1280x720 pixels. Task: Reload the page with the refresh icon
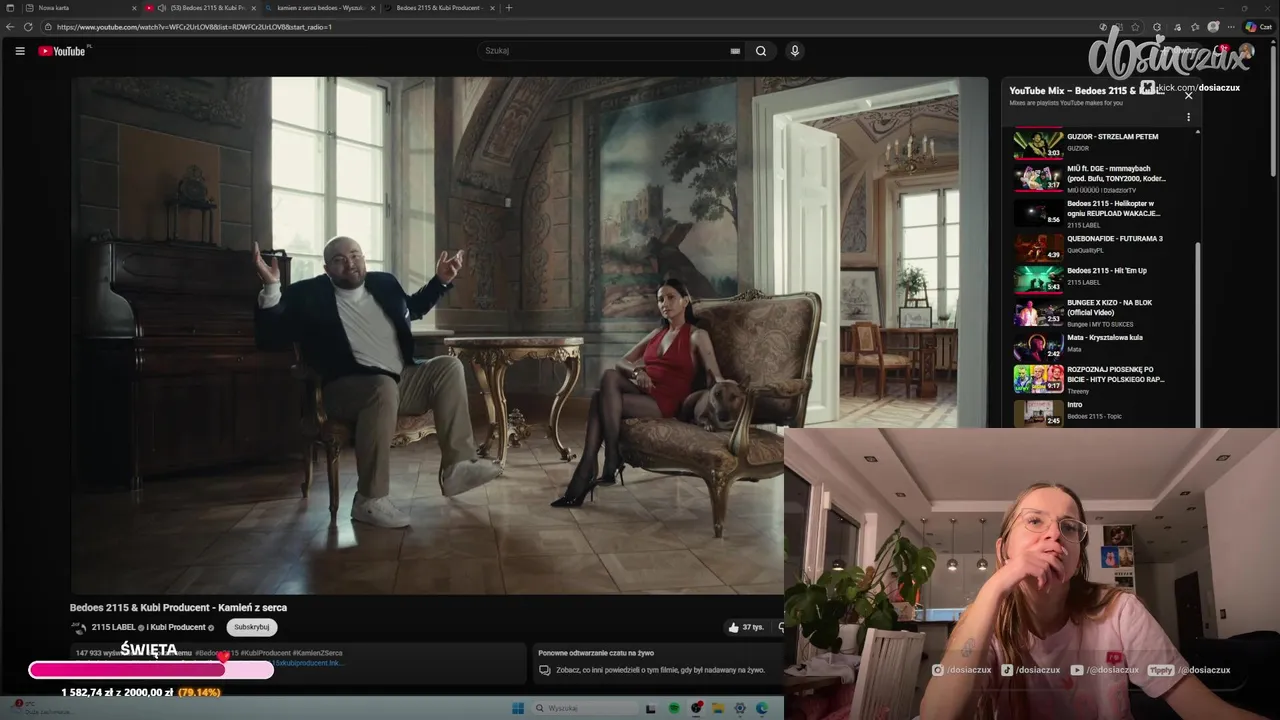pyautogui.click(x=28, y=27)
